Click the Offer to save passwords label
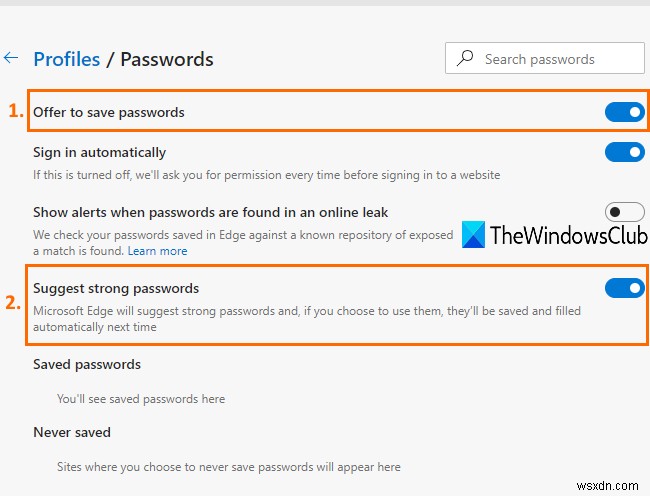Screen dimensions: 650x496 pyautogui.click(x=109, y=112)
